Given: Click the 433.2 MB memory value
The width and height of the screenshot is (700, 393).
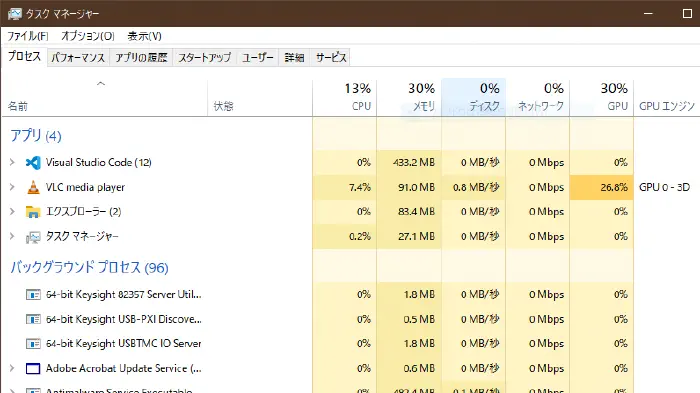Looking at the screenshot, I should (x=414, y=163).
